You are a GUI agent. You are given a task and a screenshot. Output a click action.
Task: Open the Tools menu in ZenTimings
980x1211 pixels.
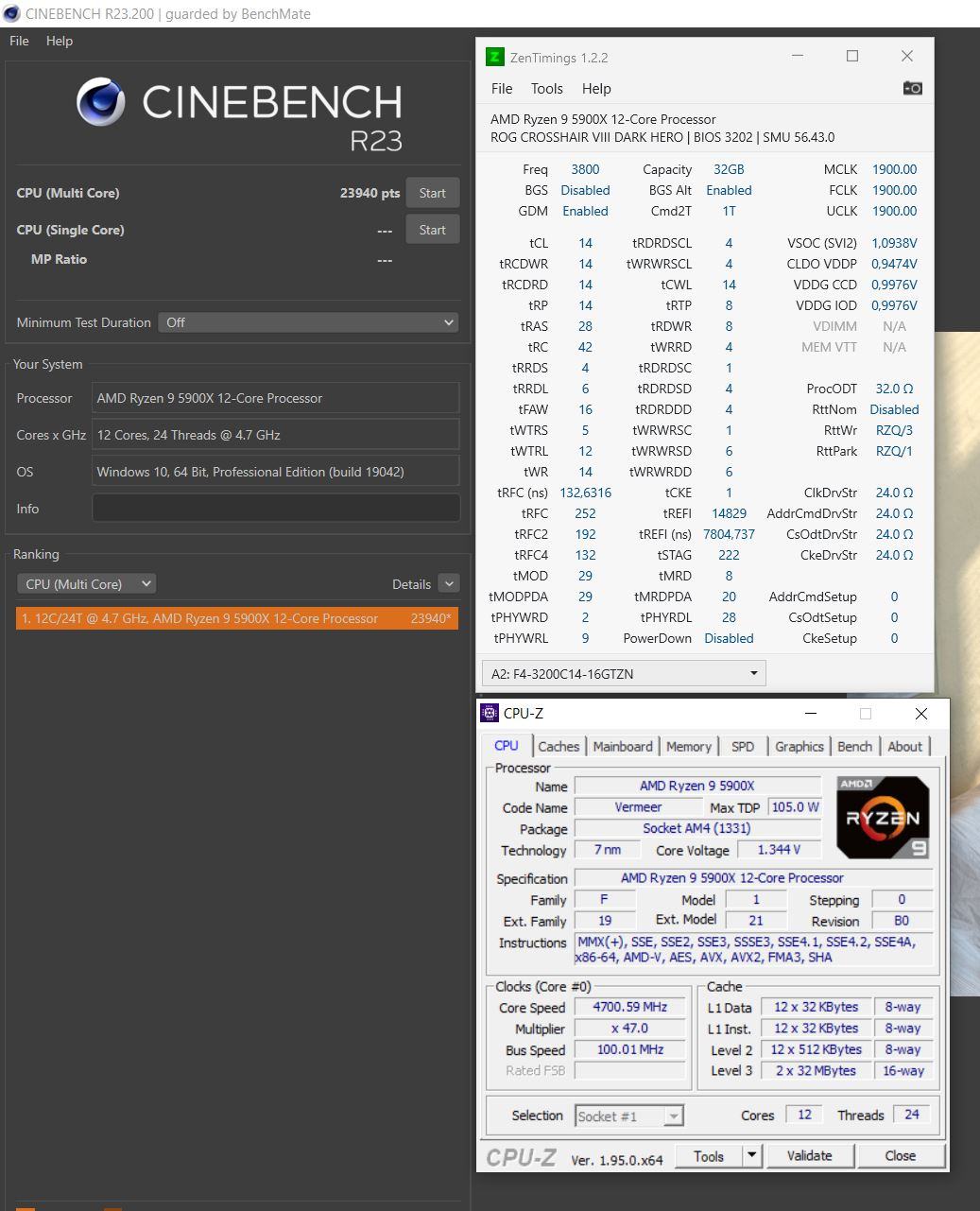point(546,88)
